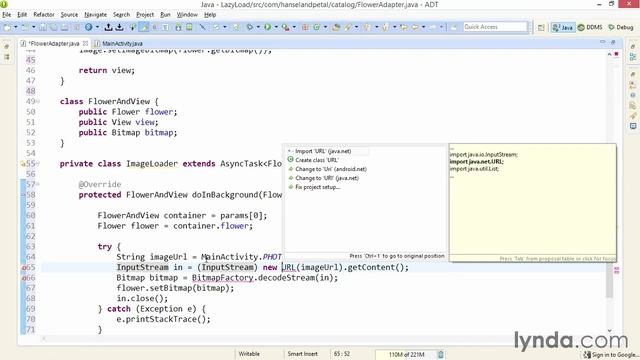Viewport: 640px width, 360px height.
Task: Click underlined BitmapFactory on line 66
Action: (x=222, y=278)
